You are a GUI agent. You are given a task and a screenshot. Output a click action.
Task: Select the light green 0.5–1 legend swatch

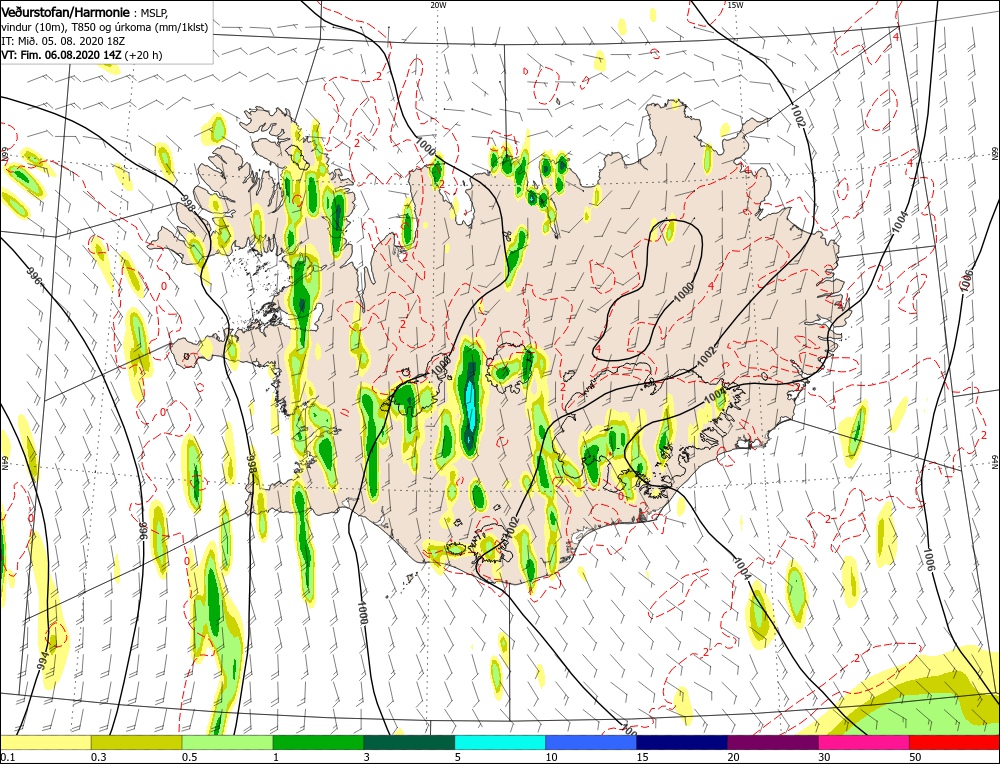[228, 742]
